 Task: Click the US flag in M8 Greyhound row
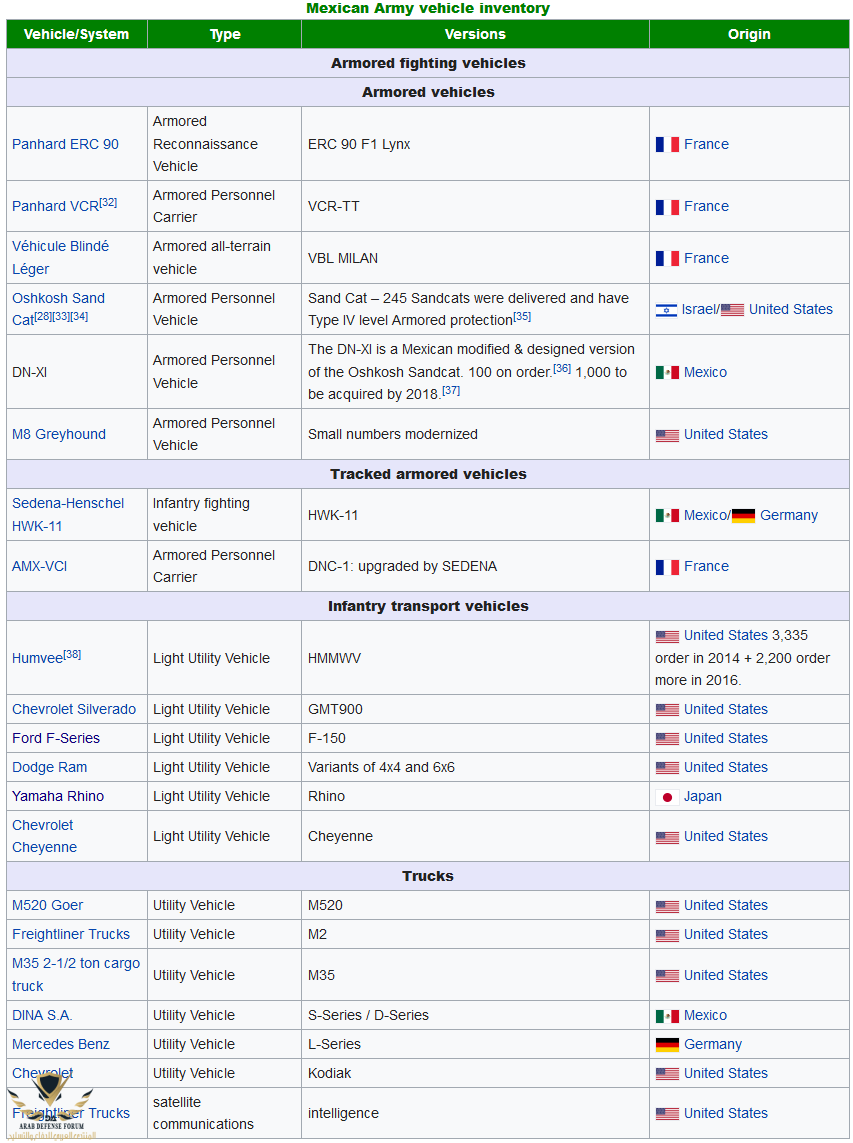click(x=667, y=435)
